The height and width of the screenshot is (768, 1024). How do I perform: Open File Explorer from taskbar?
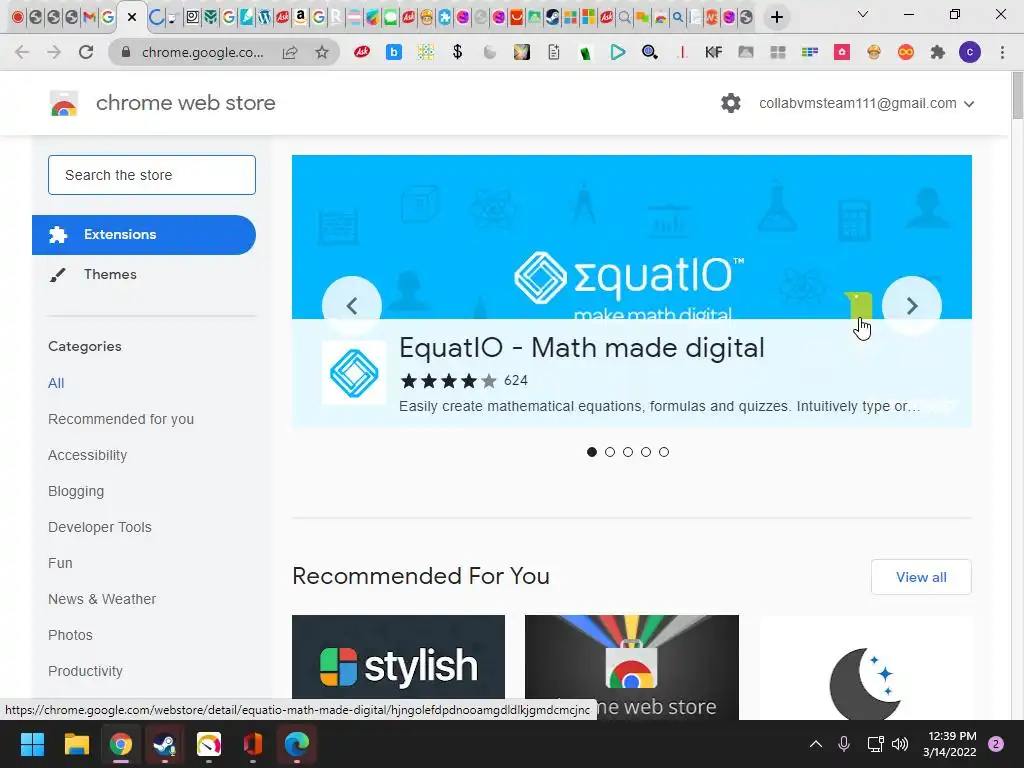pyautogui.click(x=76, y=744)
